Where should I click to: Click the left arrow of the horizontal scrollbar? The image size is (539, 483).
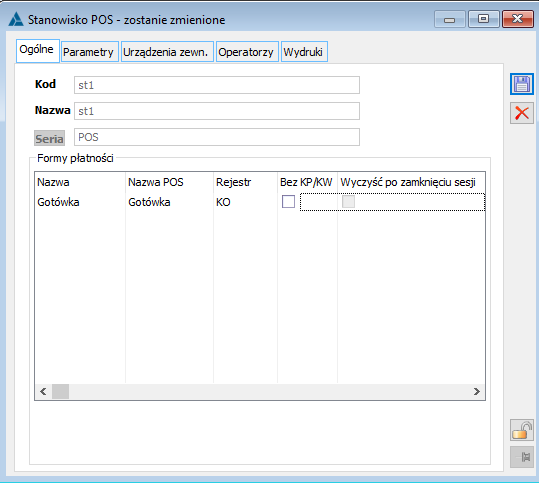pos(43,391)
